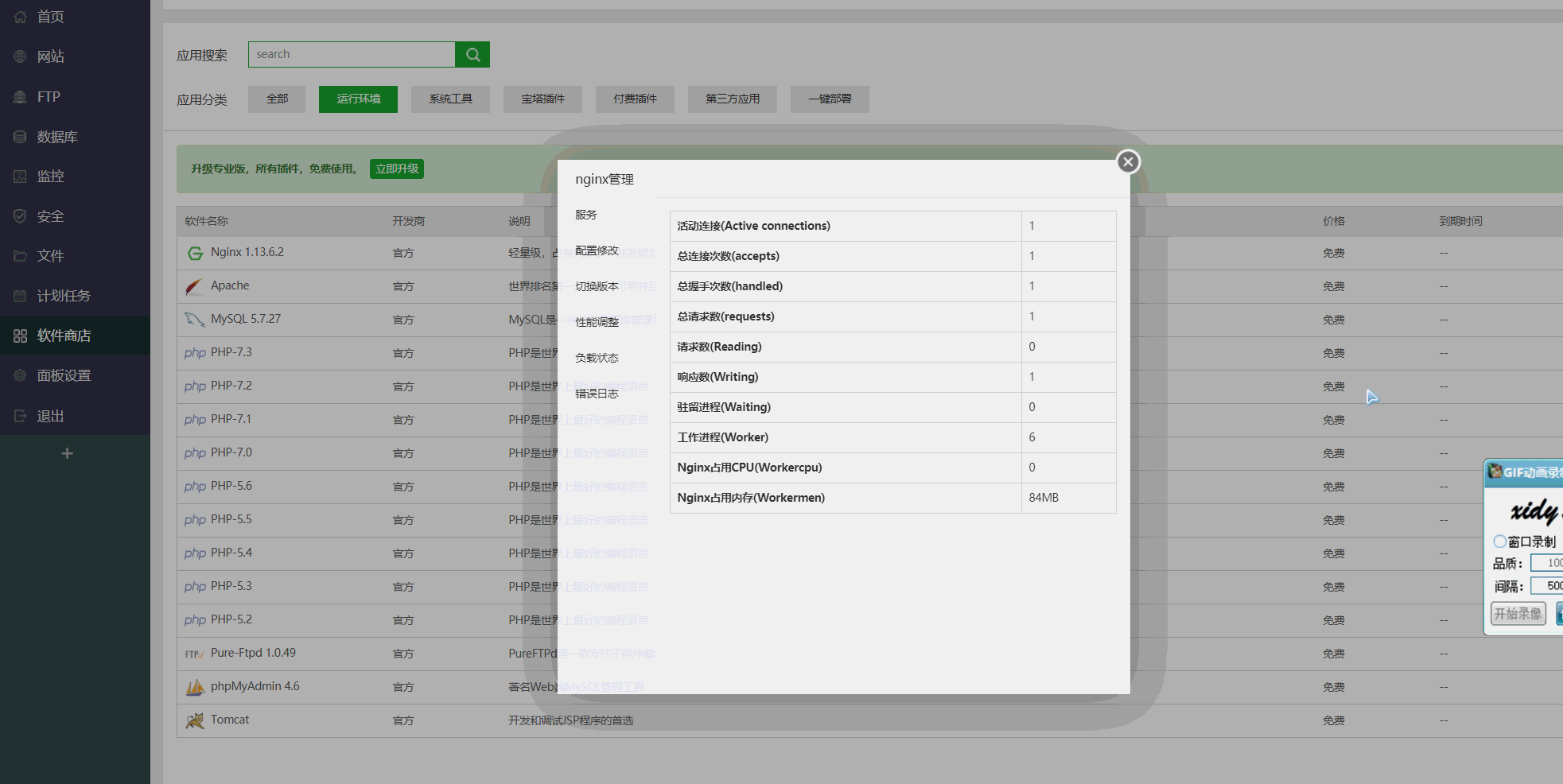
Task: Open the 错误日志 tab in nginx dialog
Action: pyautogui.click(x=597, y=394)
